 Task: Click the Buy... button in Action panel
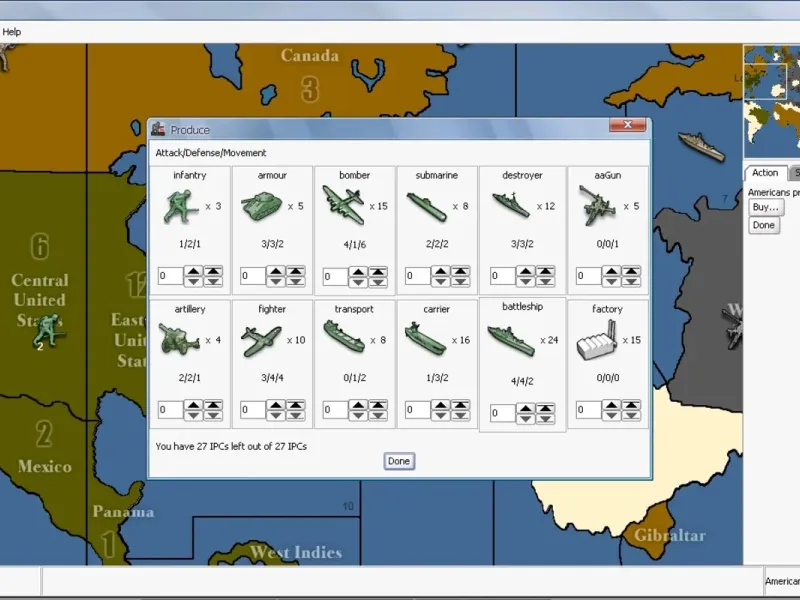766,207
